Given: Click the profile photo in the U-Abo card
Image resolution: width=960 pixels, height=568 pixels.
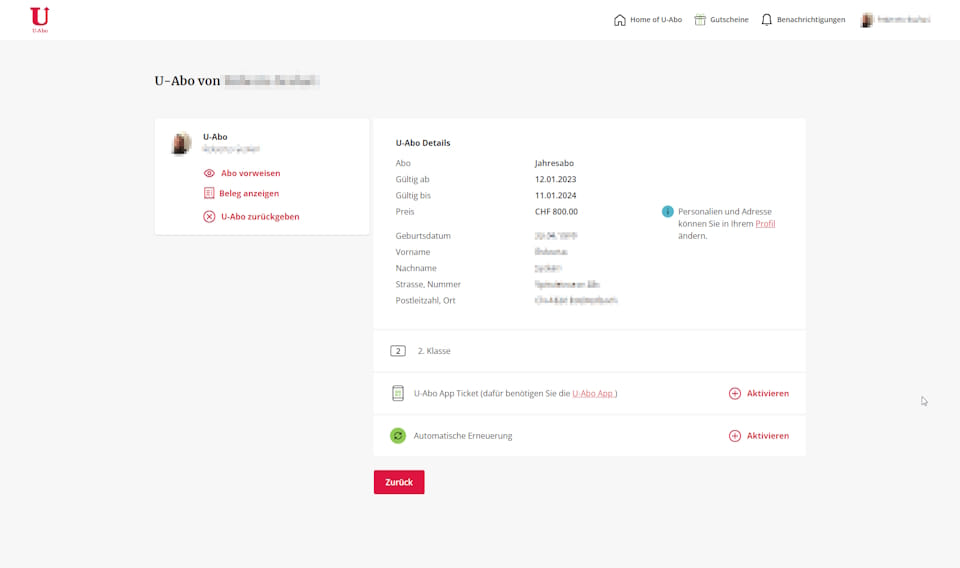Looking at the screenshot, I should [181, 144].
